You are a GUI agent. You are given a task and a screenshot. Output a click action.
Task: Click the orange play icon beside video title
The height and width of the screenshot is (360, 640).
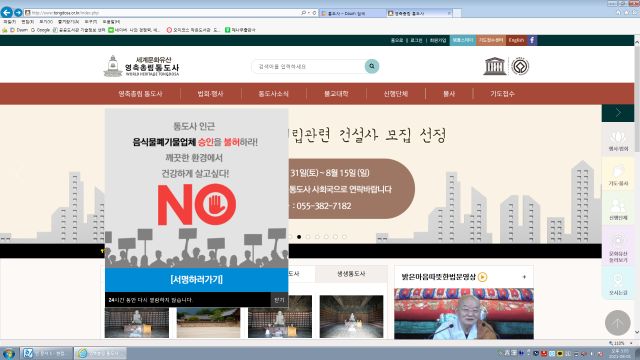(x=482, y=277)
